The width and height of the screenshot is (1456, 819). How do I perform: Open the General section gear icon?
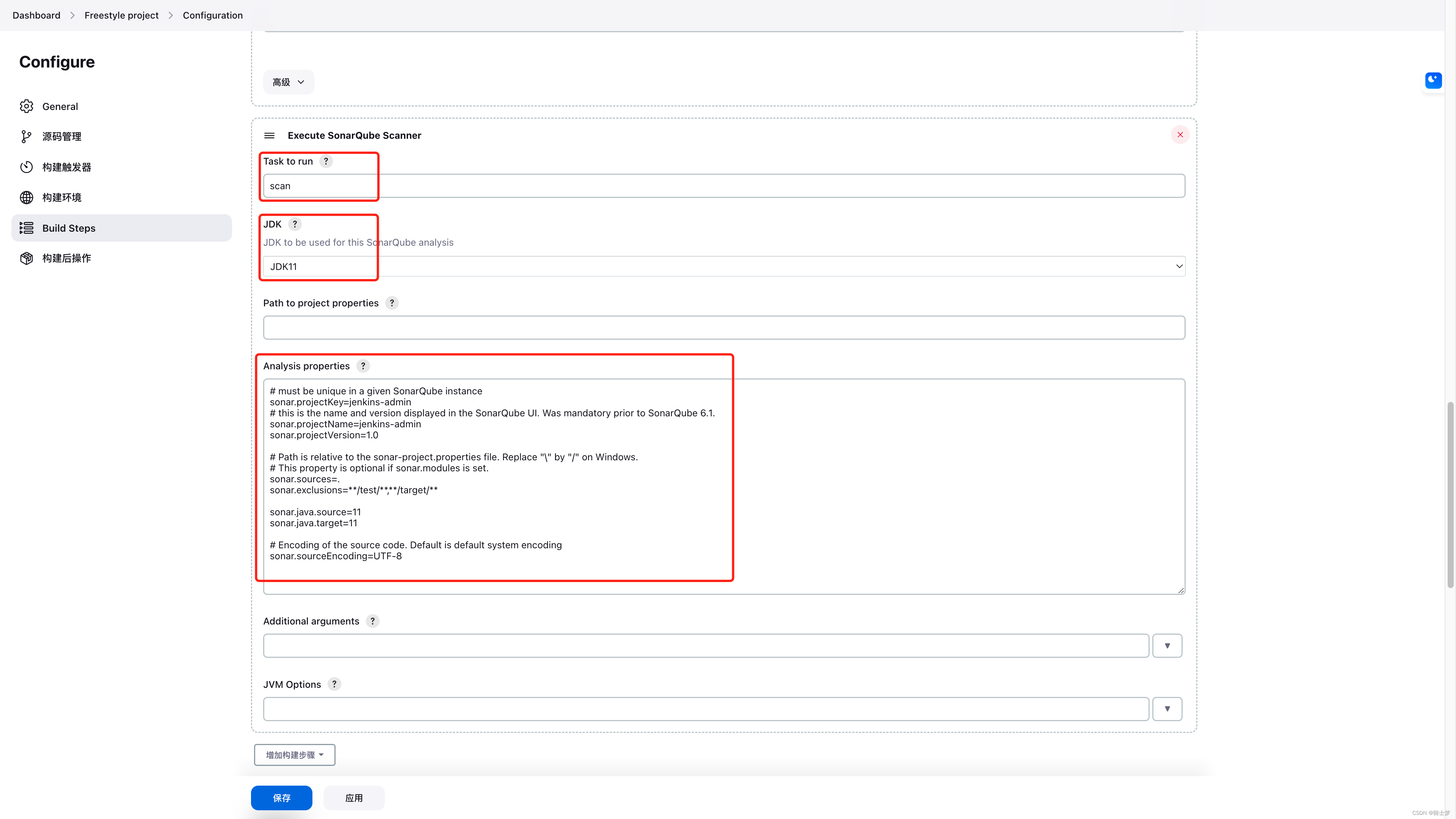[27, 106]
